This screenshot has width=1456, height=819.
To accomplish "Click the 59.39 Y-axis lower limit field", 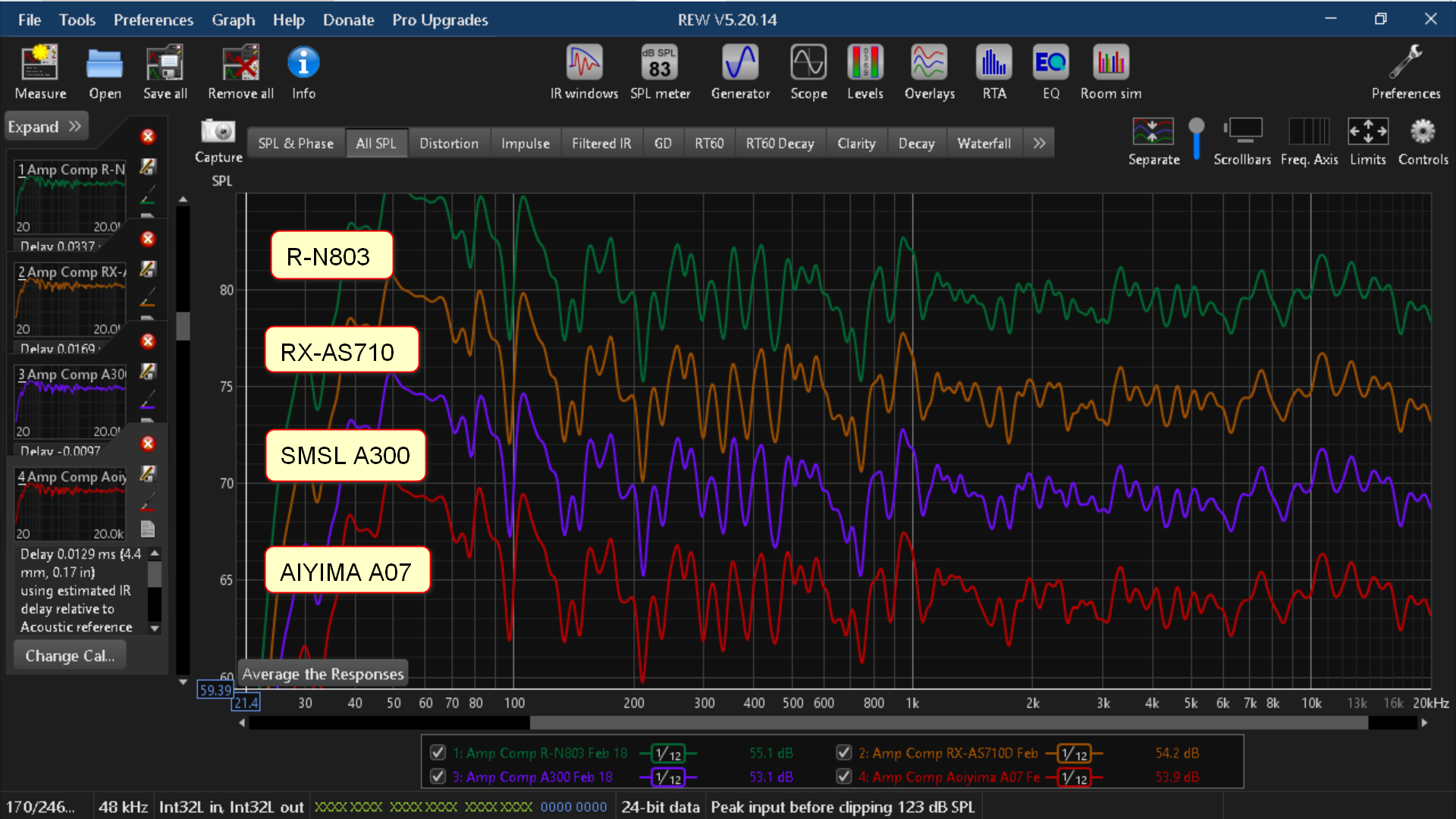I will point(215,690).
